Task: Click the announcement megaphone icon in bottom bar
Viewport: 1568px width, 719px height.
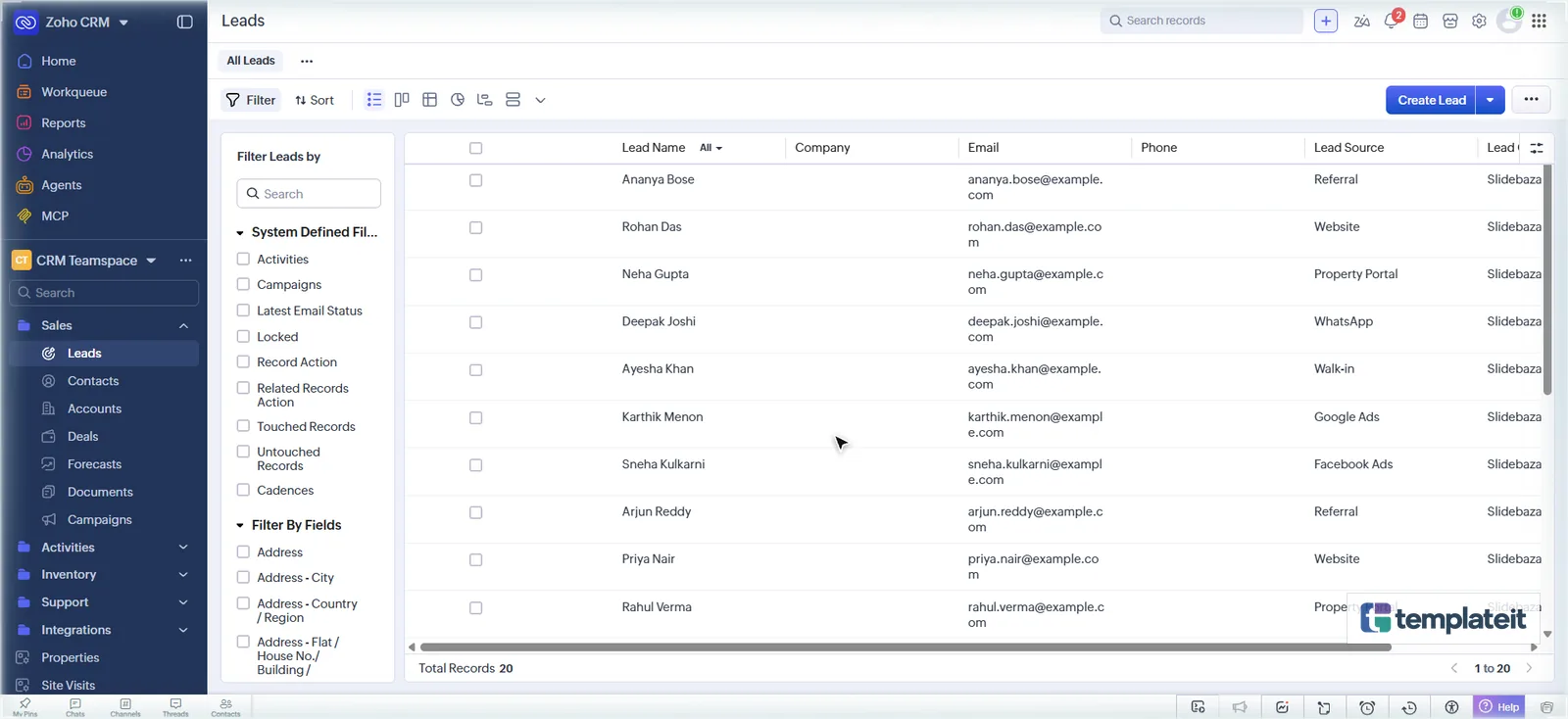Action: (x=1240, y=707)
